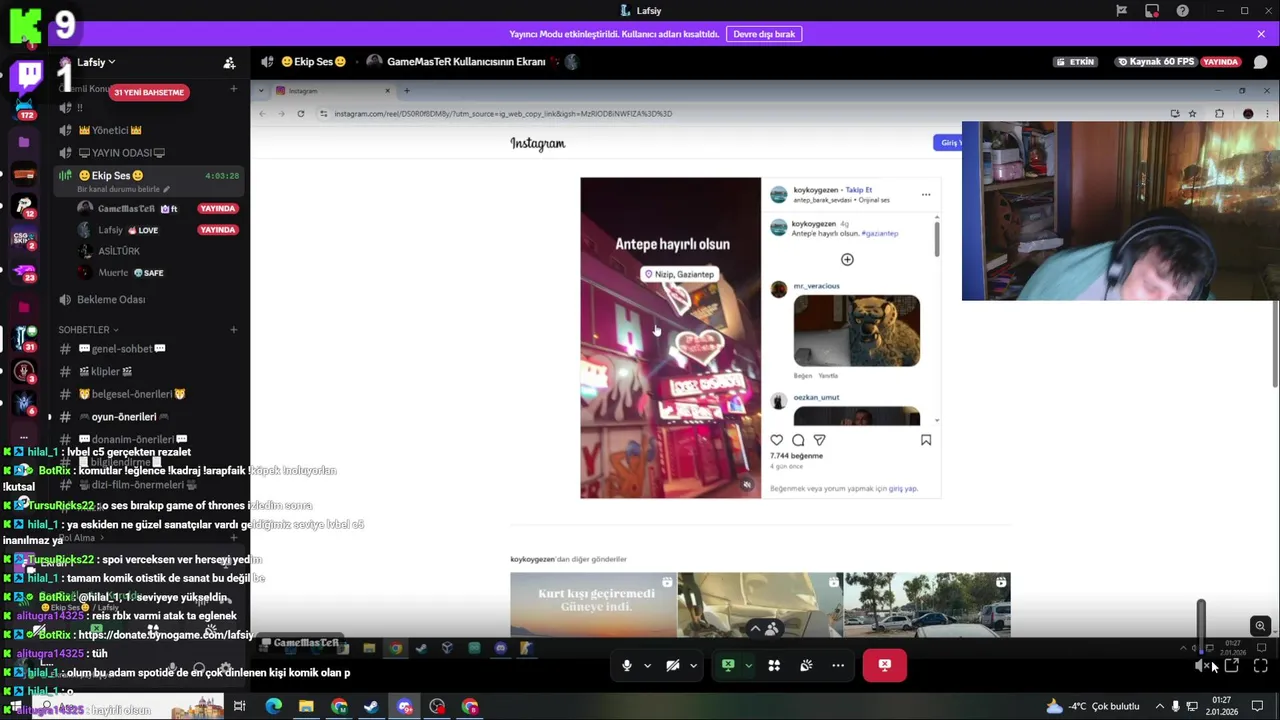Click the ETKİN status badge
Viewport: 1280px width, 720px height.
[1076, 62]
